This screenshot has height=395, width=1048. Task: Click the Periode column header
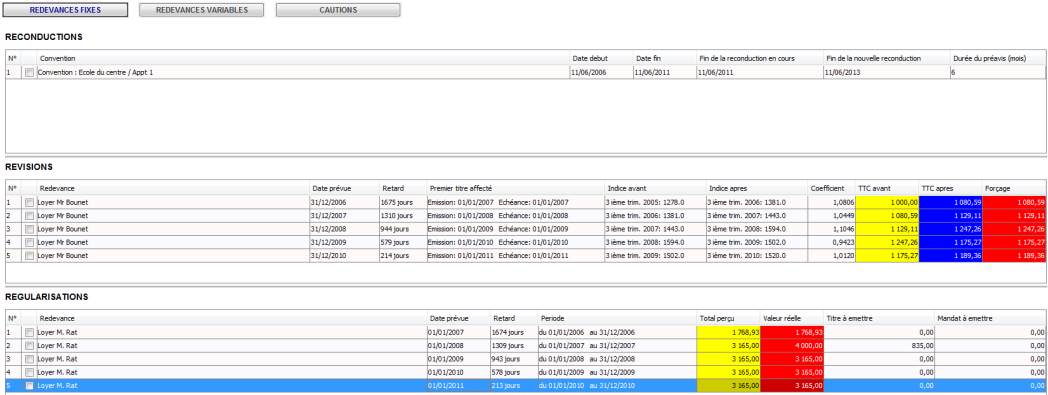click(x=617, y=319)
